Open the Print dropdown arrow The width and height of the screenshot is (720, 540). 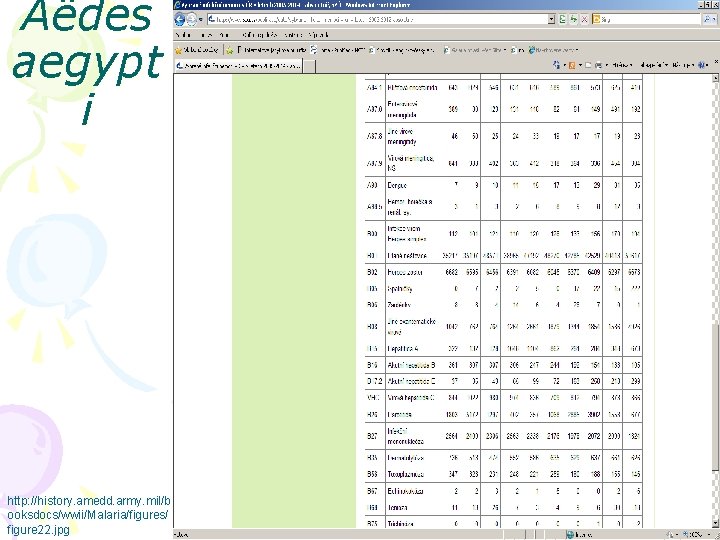[606, 66]
